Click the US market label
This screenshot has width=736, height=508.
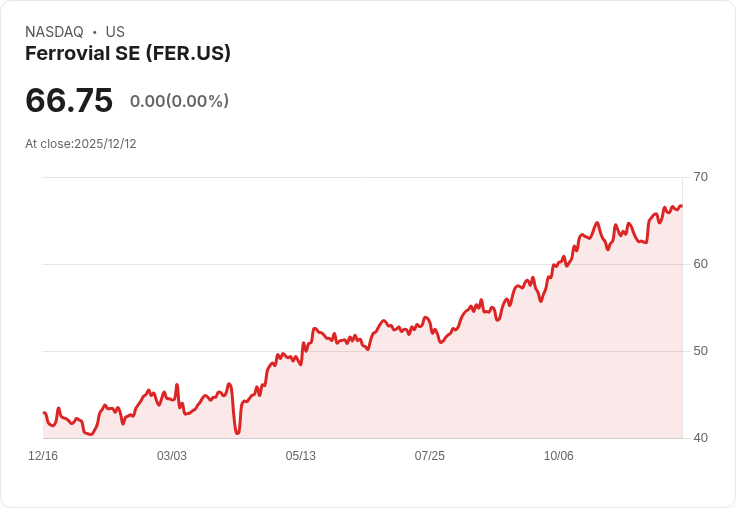pyautogui.click(x=115, y=32)
